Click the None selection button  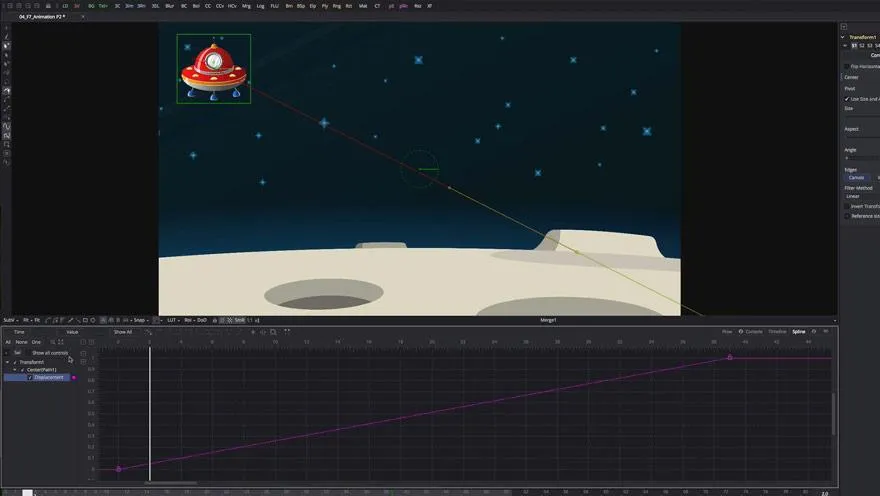click(x=21, y=342)
